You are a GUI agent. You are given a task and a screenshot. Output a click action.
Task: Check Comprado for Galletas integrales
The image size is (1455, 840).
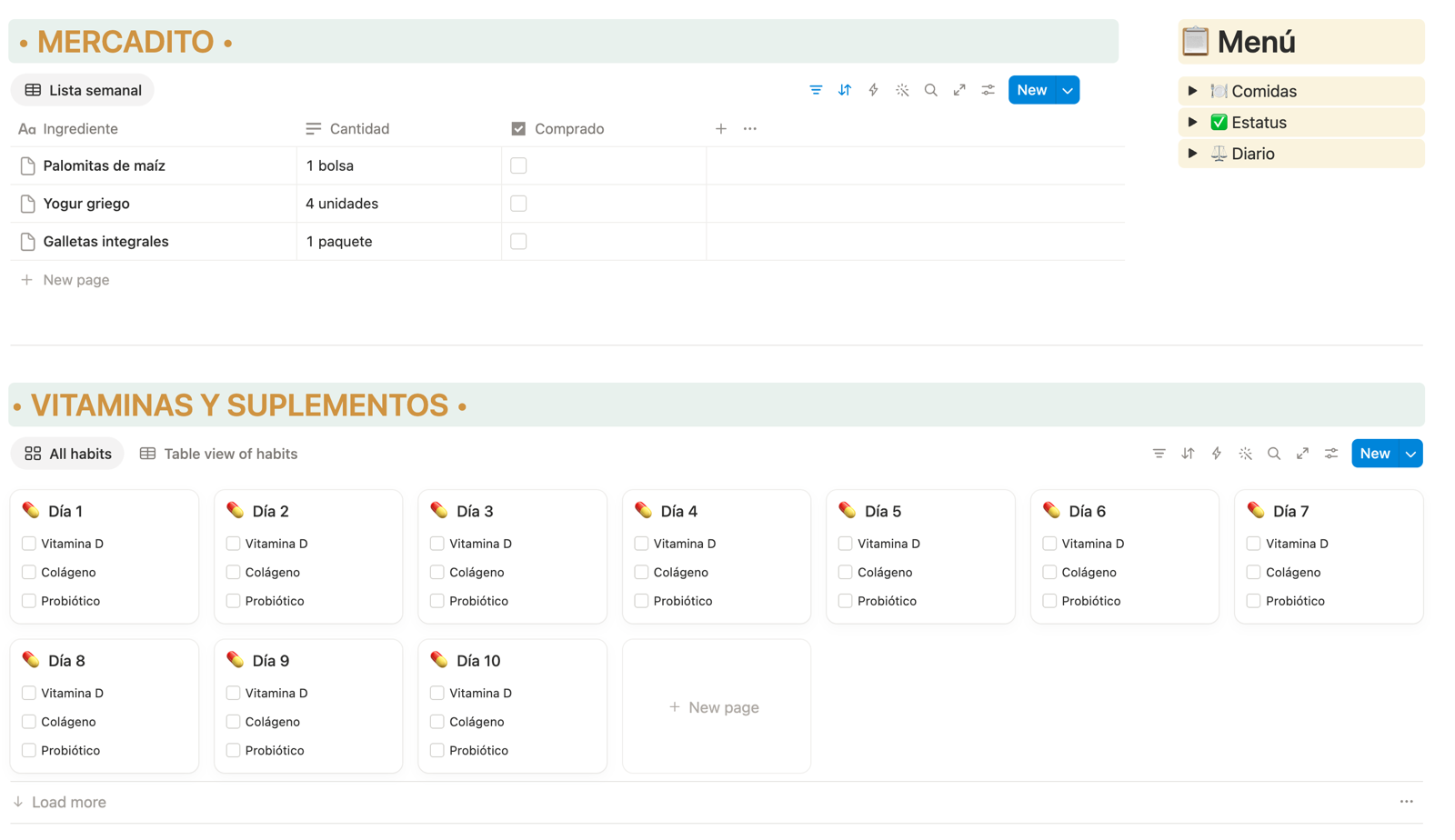(518, 242)
